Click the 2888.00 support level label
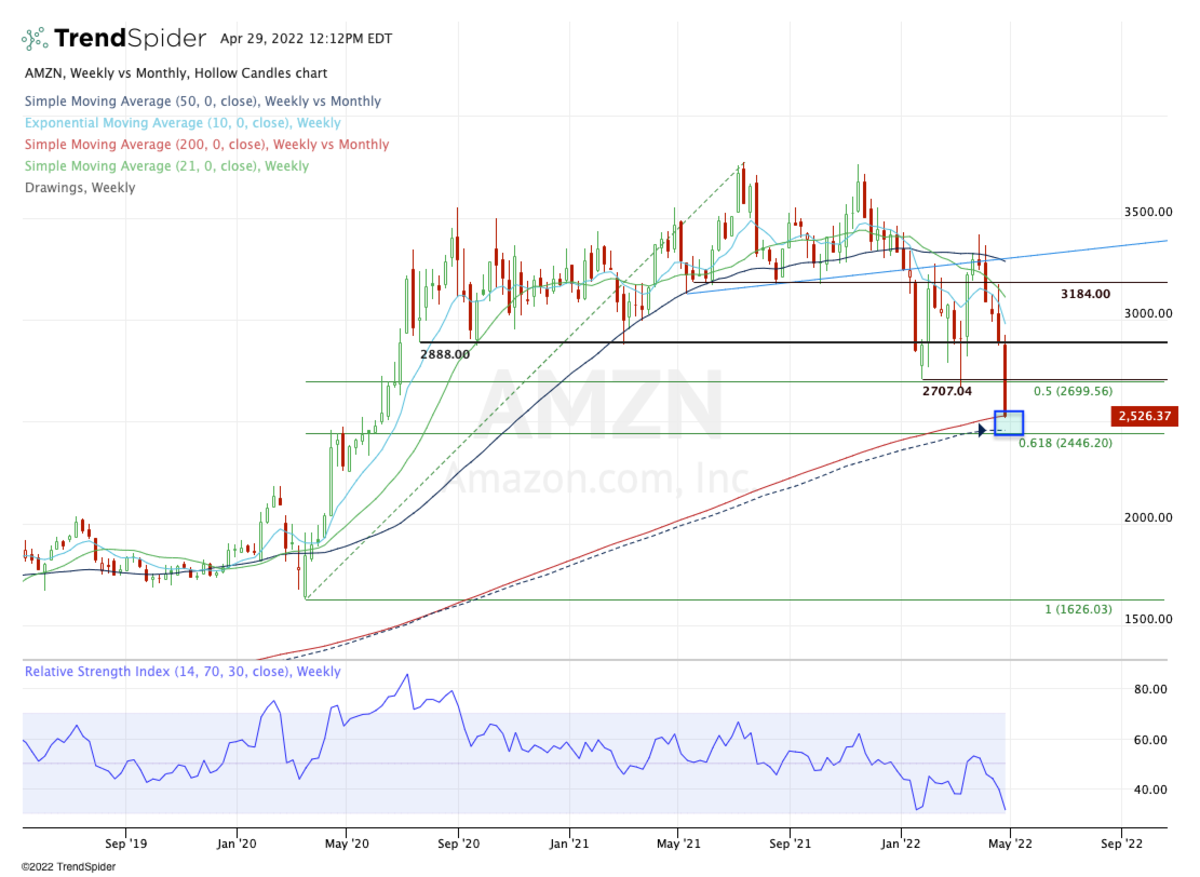 445,354
